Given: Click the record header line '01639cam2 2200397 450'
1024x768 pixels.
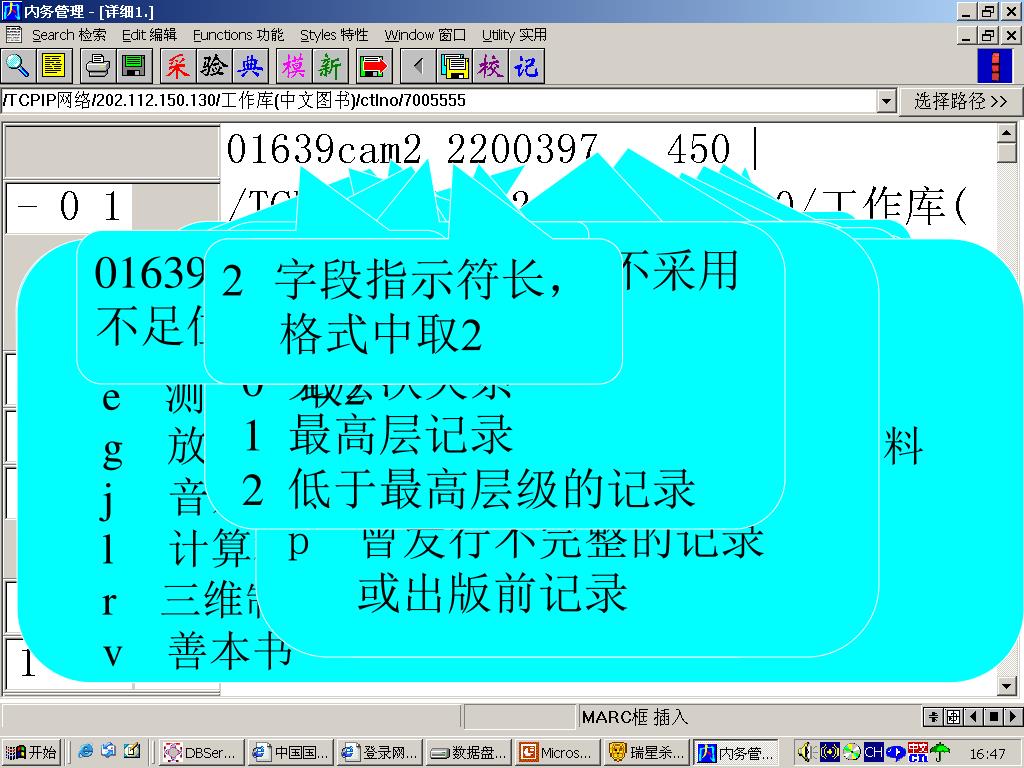Looking at the screenshot, I should (x=477, y=149).
